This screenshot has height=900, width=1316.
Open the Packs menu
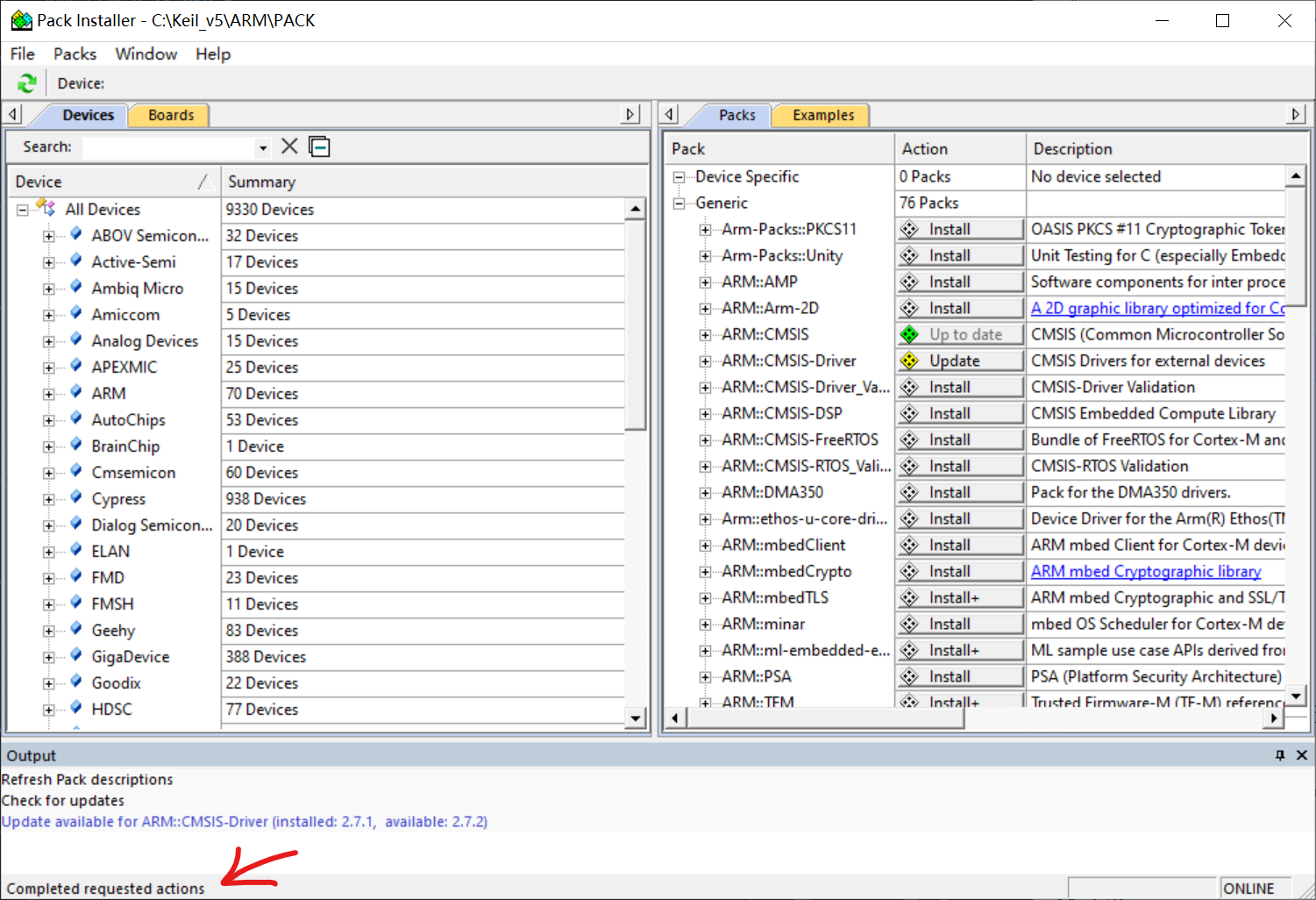[x=75, y=54]
